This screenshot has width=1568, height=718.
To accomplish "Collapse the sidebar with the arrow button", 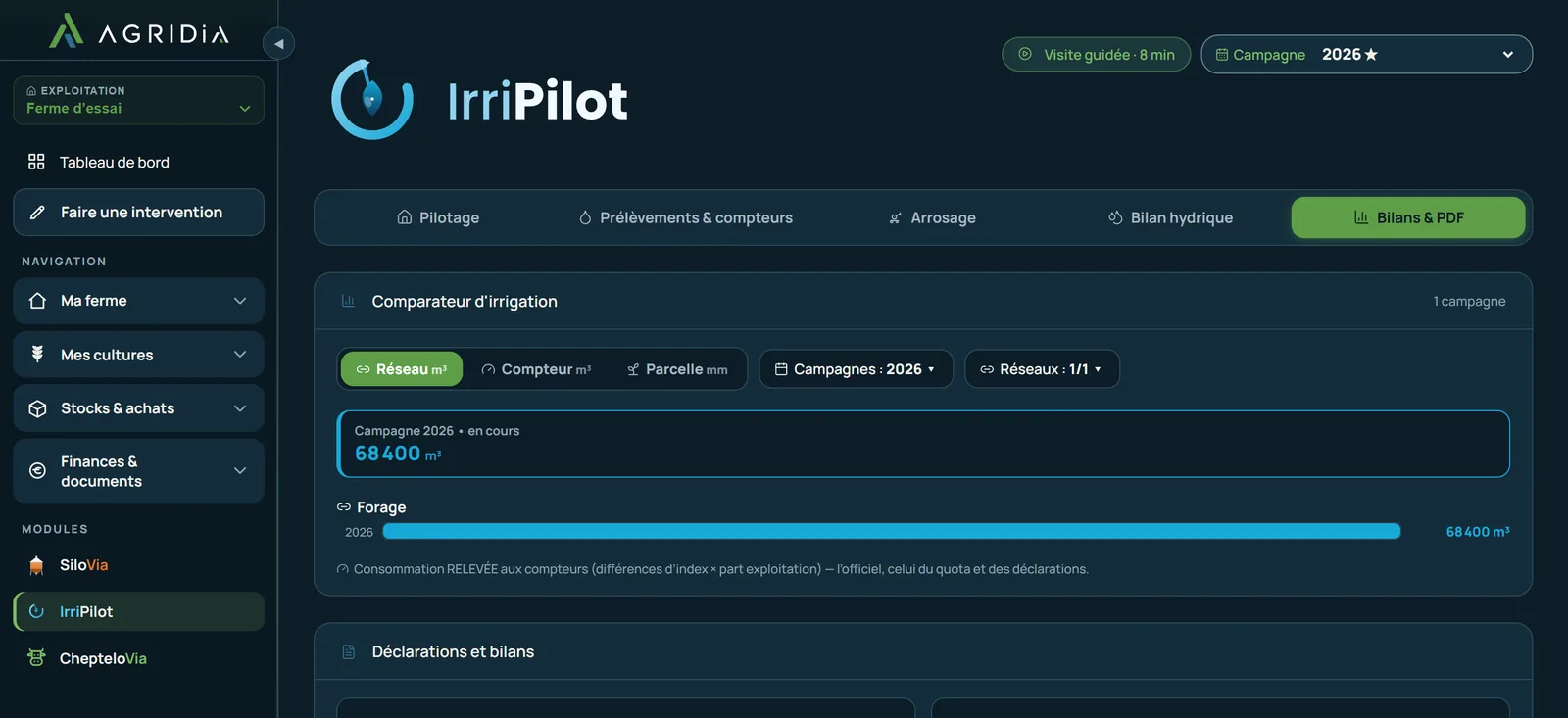I will [x=279, y=43].
